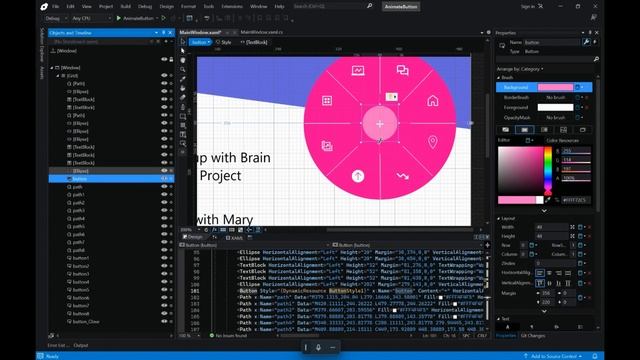Open the Output panel tab

(x=80, y=345)
